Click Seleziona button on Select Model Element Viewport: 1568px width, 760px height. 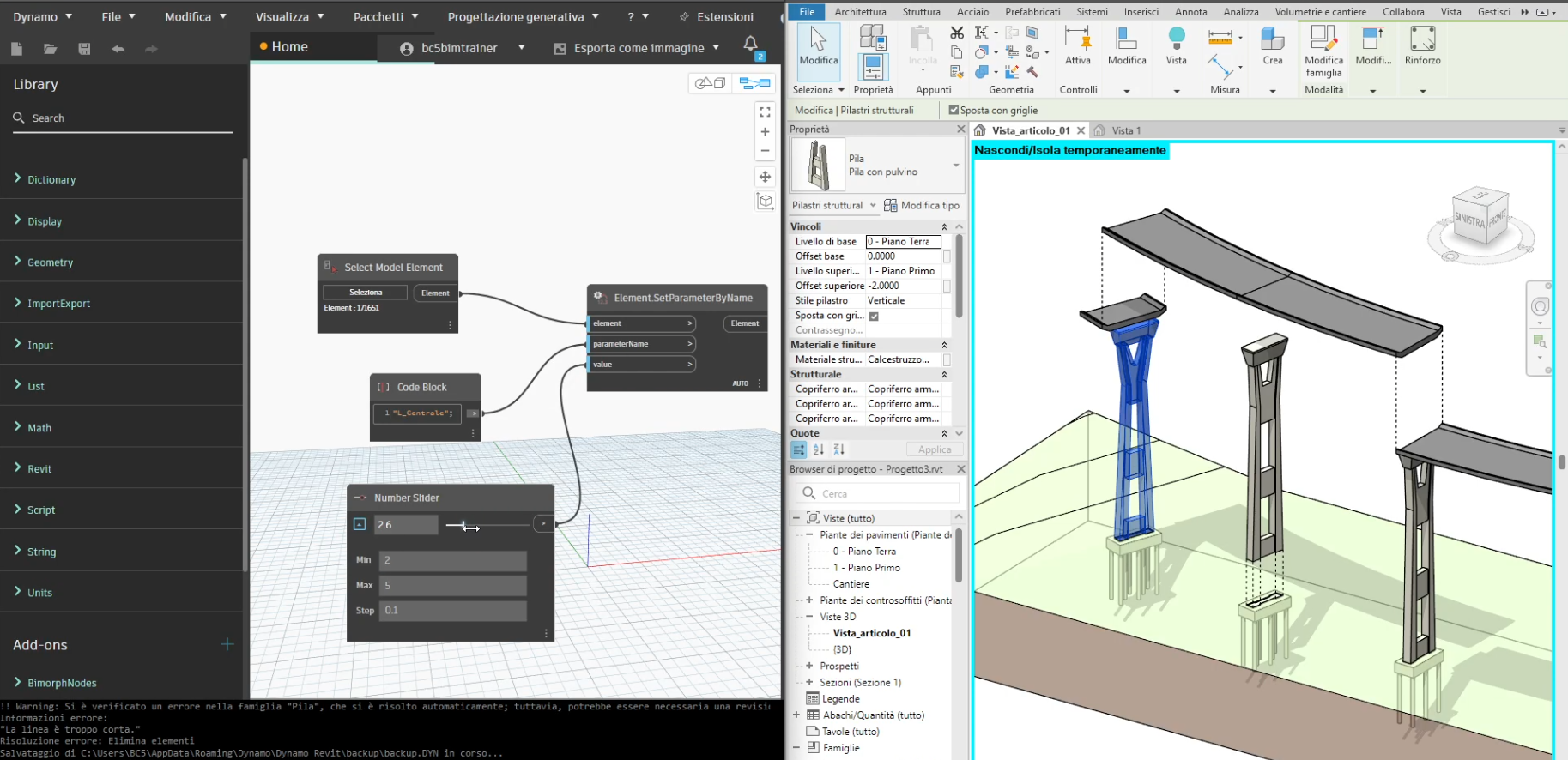tap(366, 293)
